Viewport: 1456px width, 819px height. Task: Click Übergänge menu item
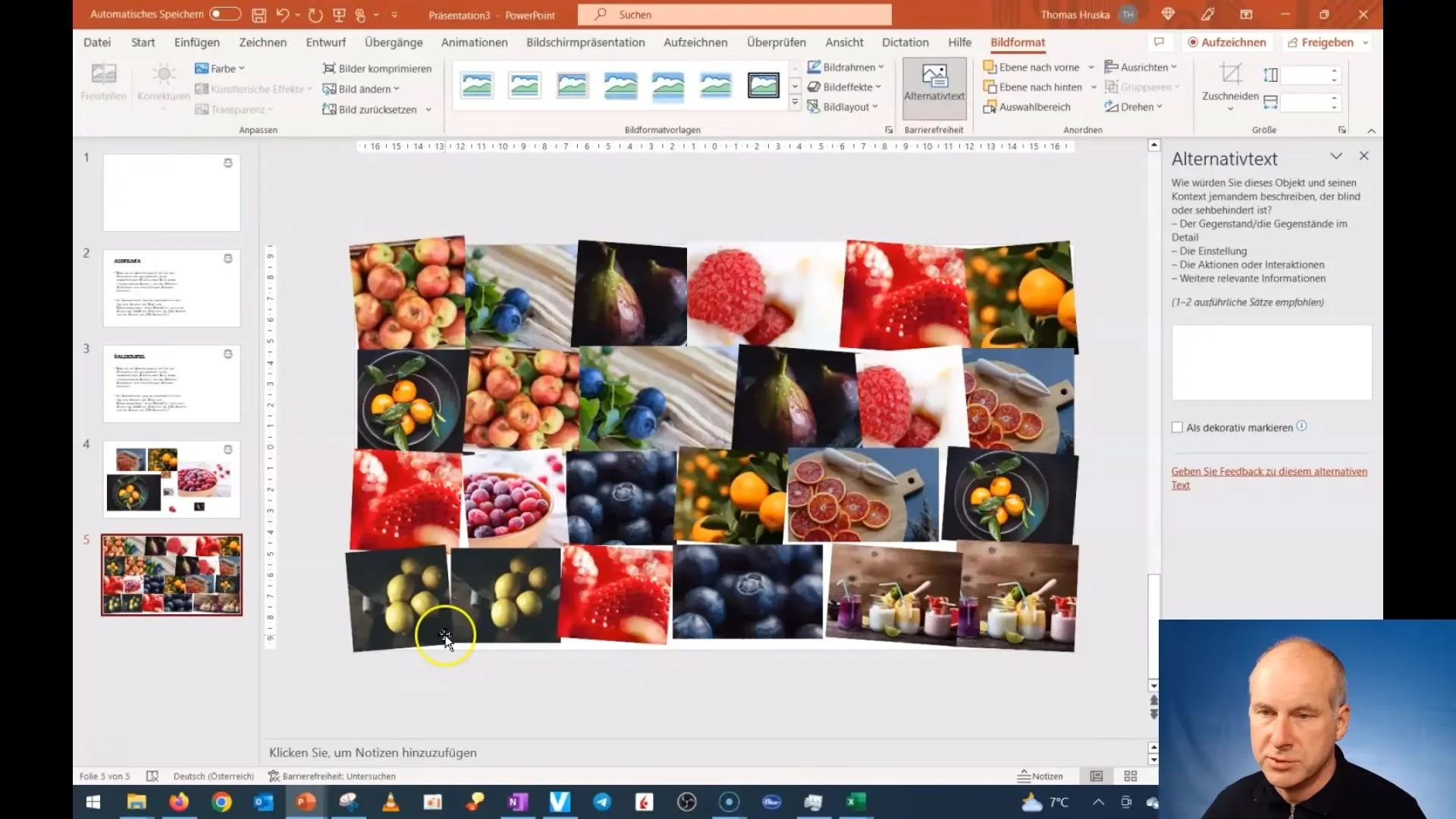click(x=393, y=42)
